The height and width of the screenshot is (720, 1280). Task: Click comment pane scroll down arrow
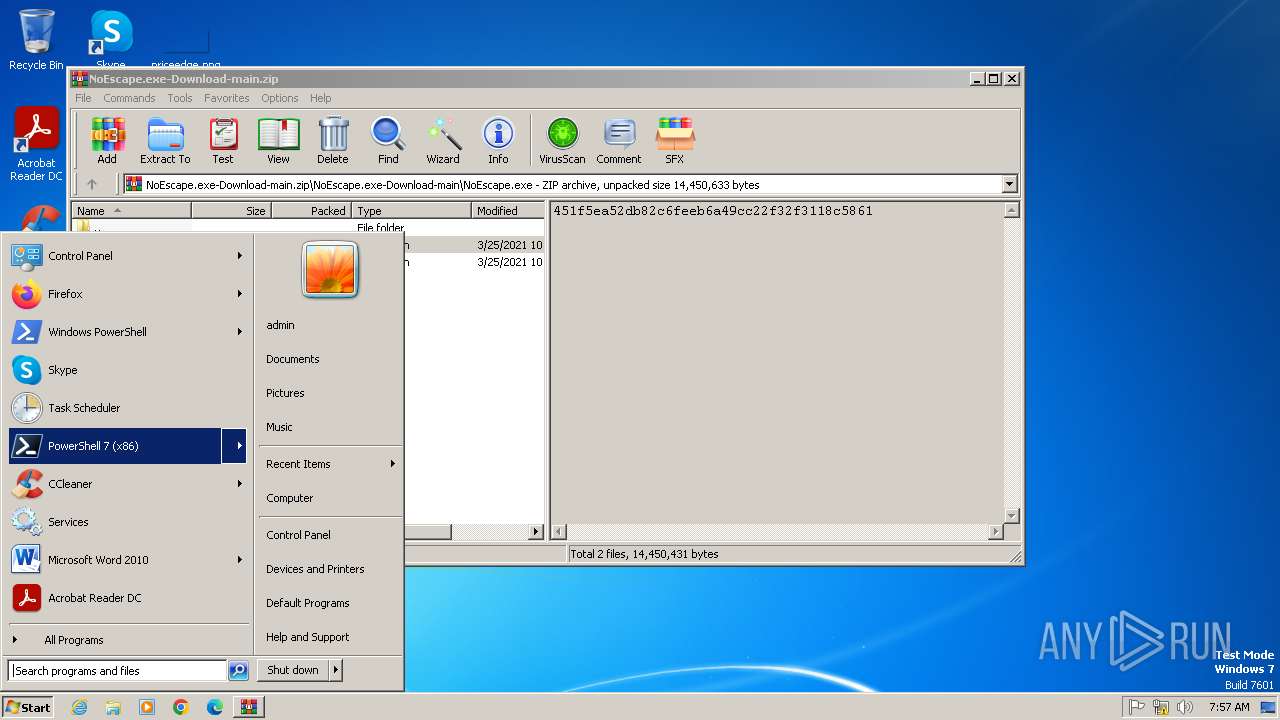pos(1011,516)
